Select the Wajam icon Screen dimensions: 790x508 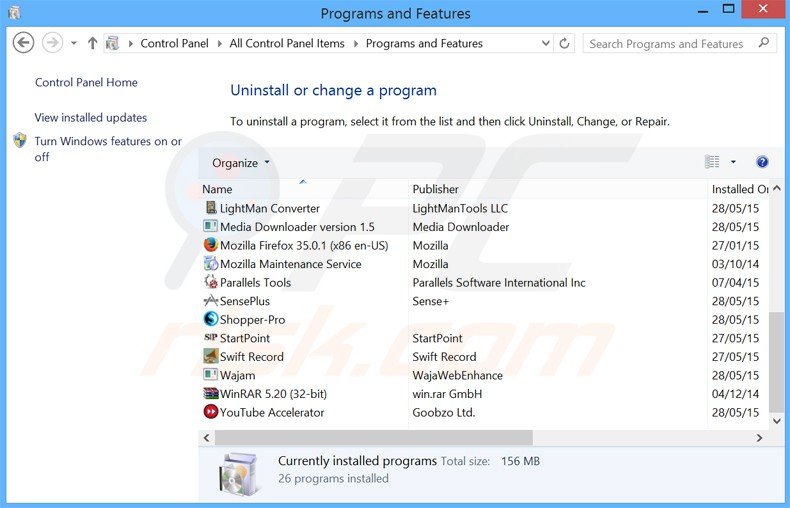211,374
